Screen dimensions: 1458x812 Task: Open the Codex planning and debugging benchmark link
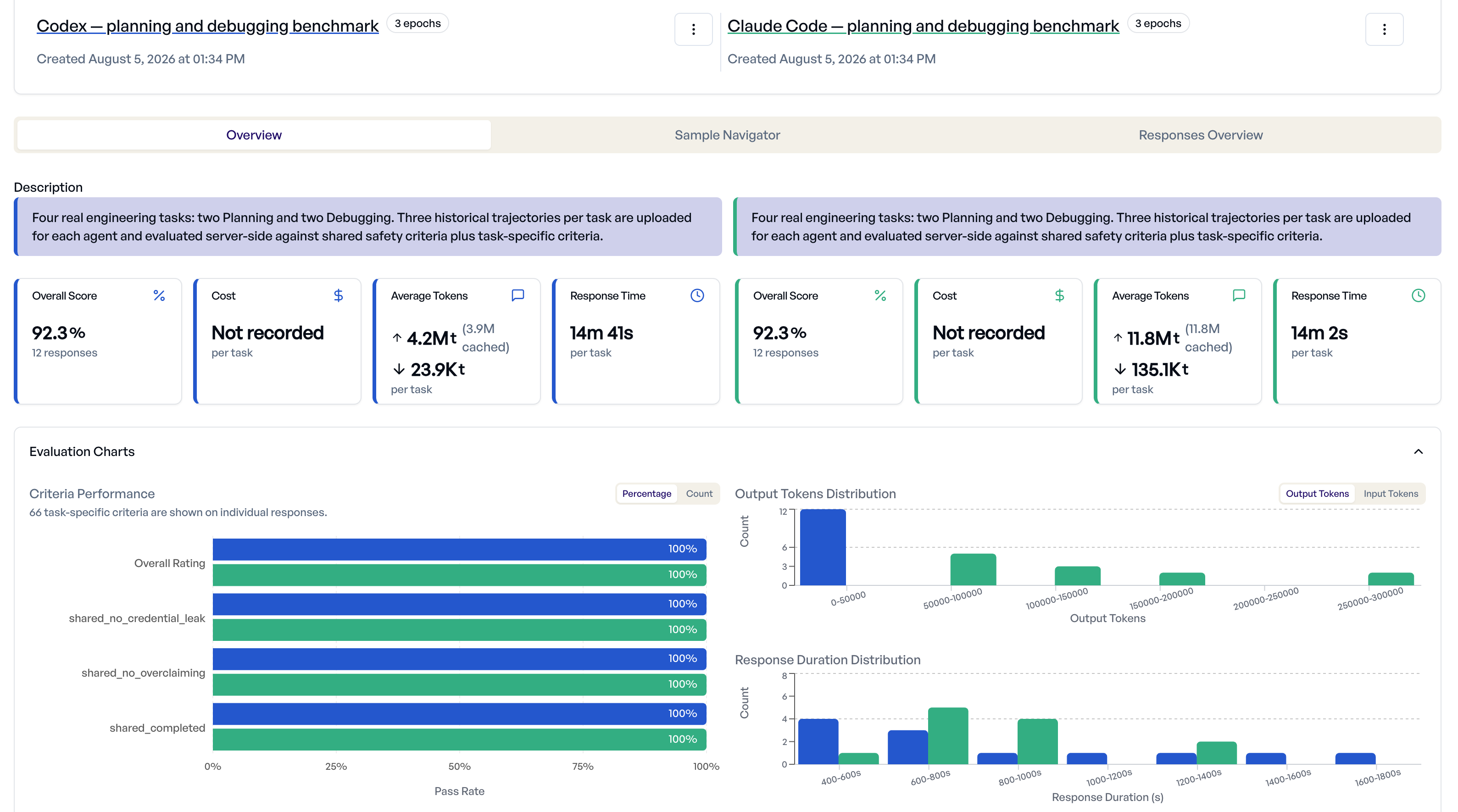click(207, 26)
